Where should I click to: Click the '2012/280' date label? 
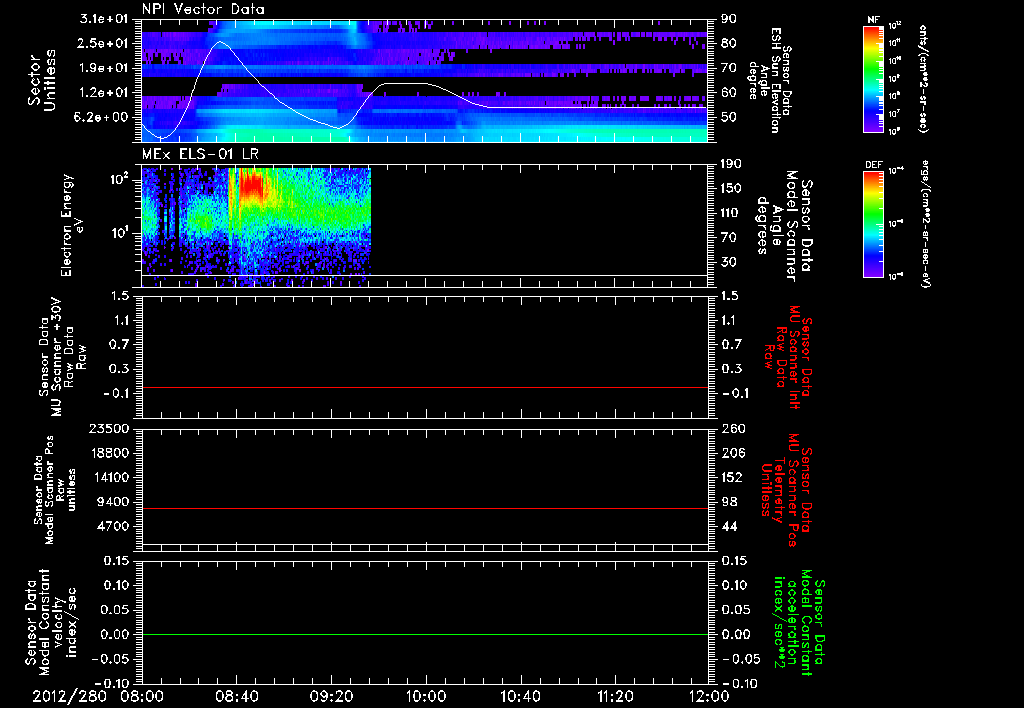coord(69,697)
